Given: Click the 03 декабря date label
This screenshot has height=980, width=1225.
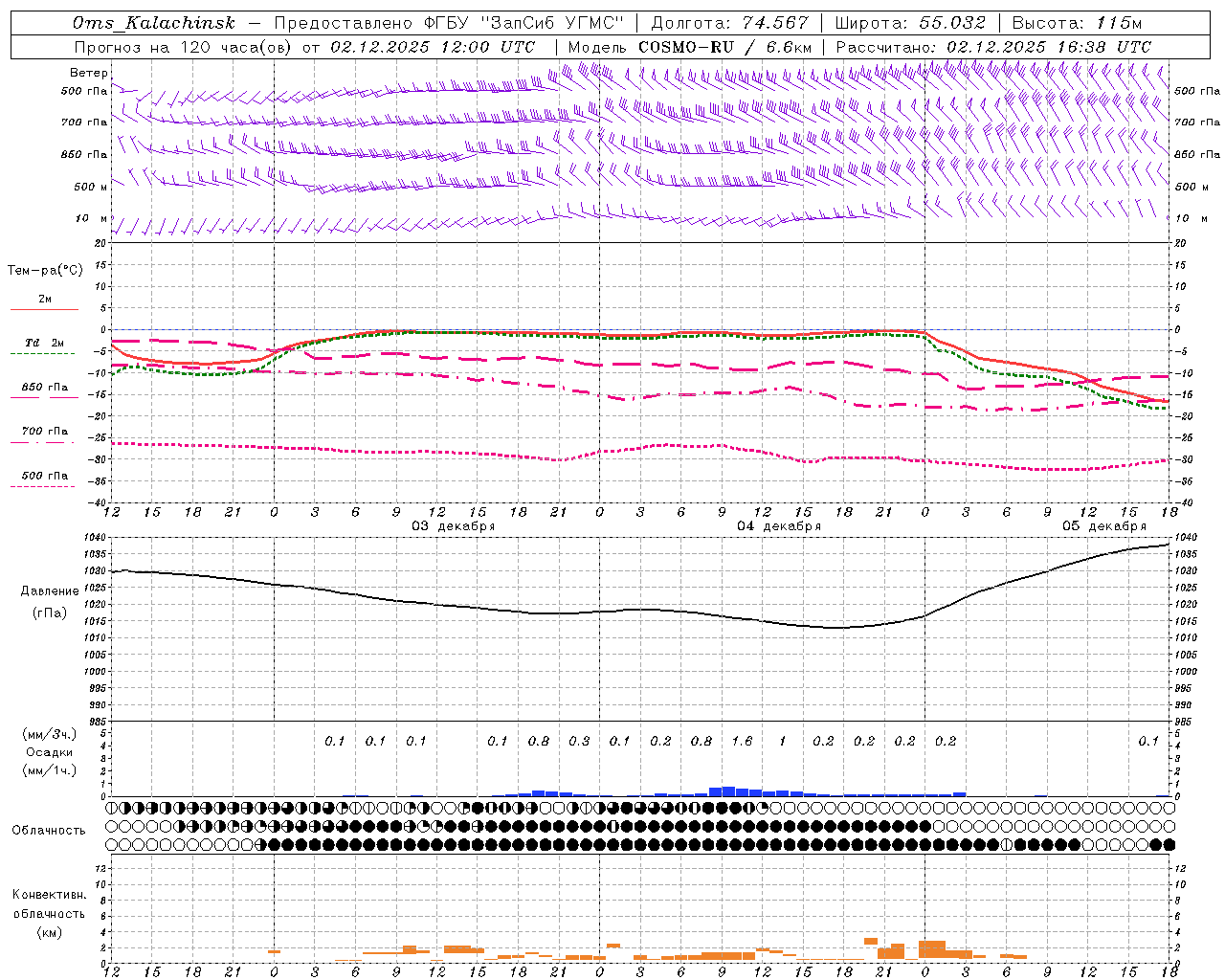Looking at the screenshot, I should click(x=454, y=526).
